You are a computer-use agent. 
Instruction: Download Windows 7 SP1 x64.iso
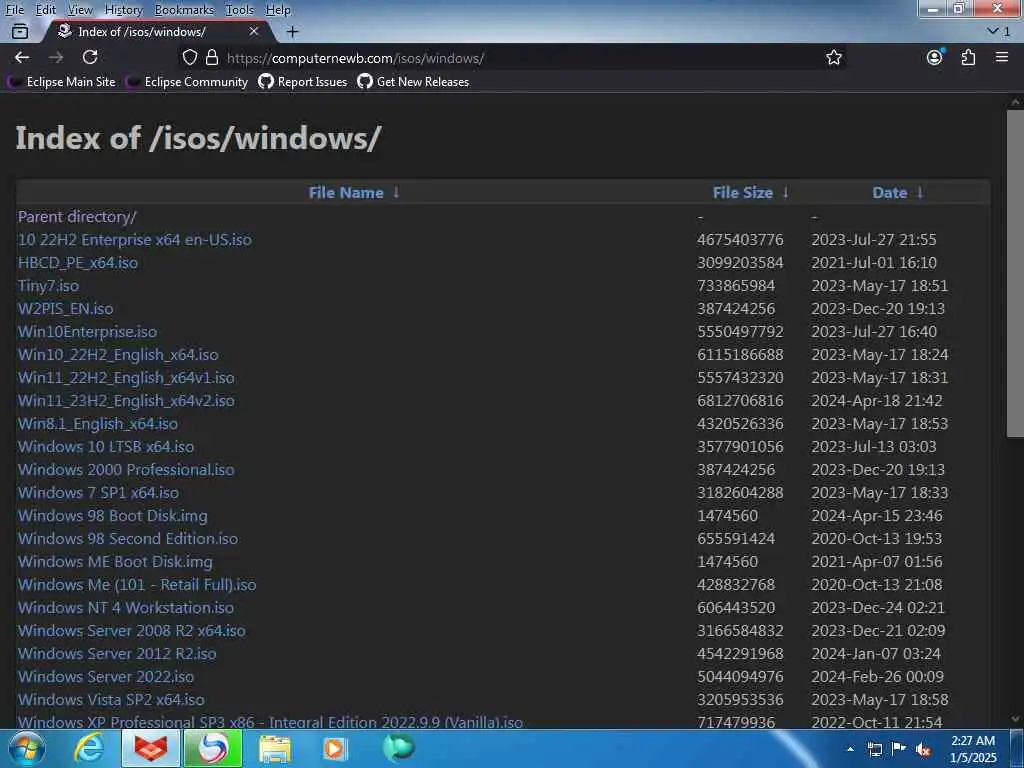coord(98,492)
